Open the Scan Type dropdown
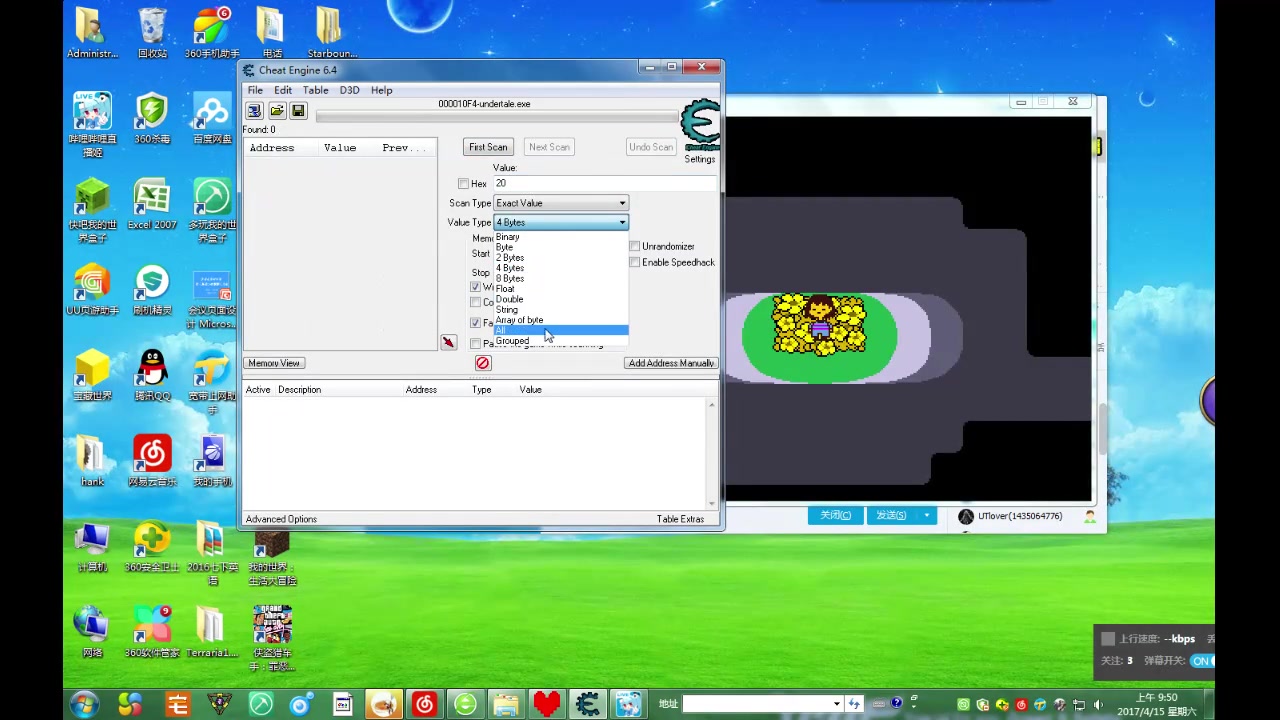 pos(561,203)
